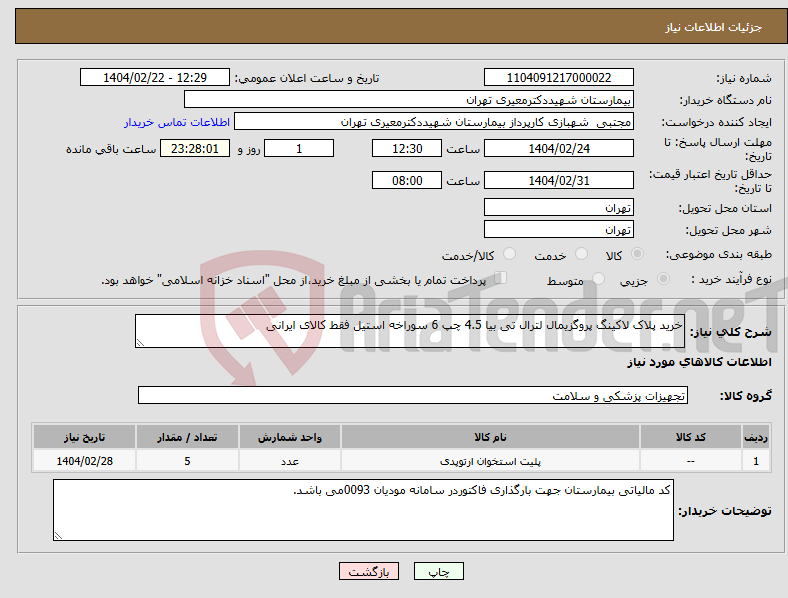
Task: Click the تعداد / مقدار column header
Action: [x=187, y=437]
